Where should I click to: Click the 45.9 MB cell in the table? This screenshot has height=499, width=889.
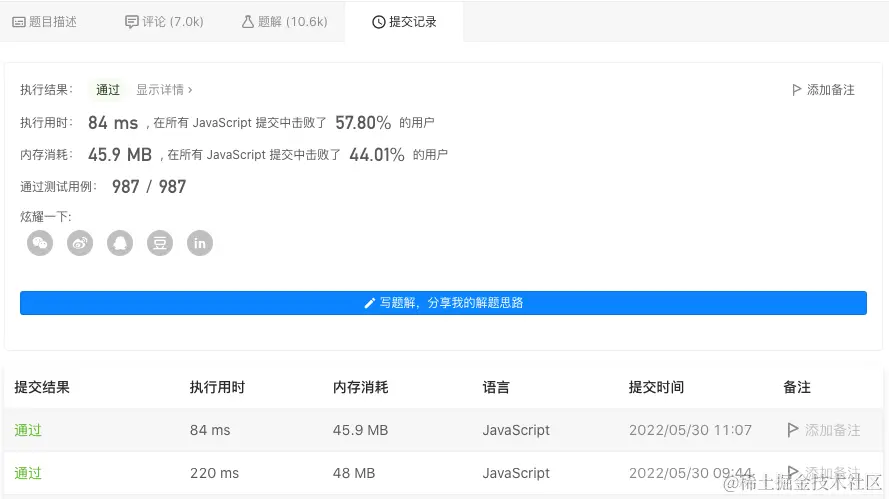(x=361, y=430)
